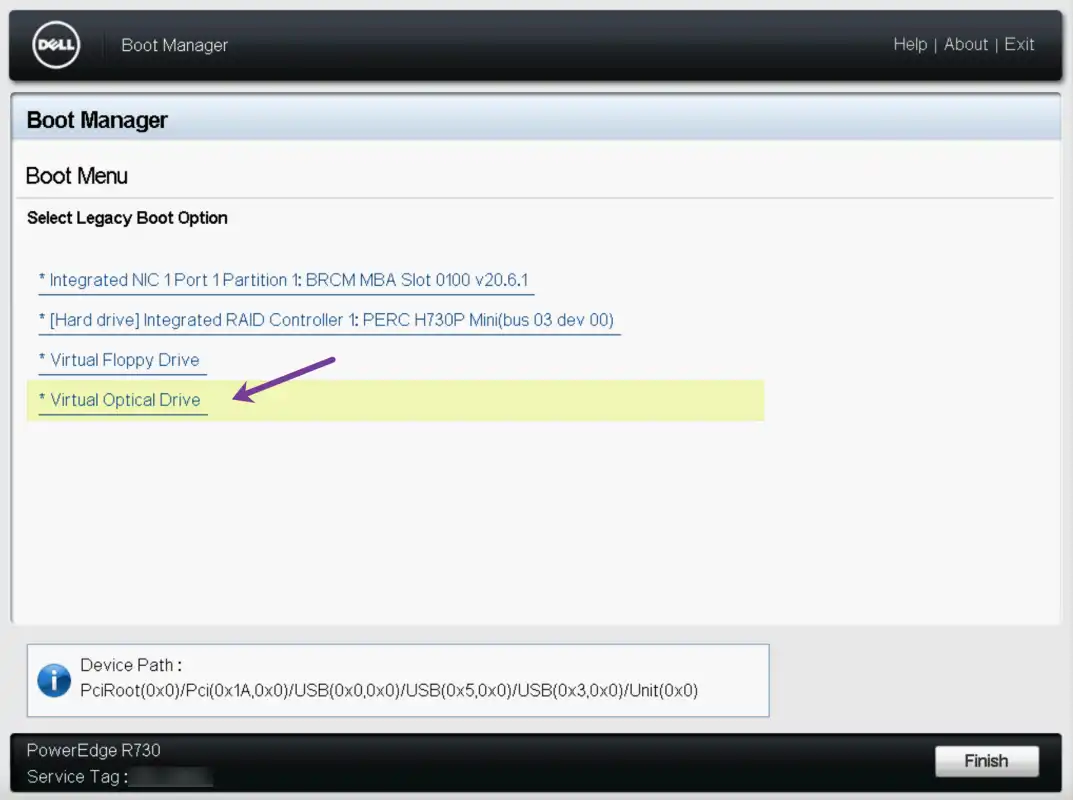Click the 'Select Legacy Boot Option' label

tap(127, 218)
